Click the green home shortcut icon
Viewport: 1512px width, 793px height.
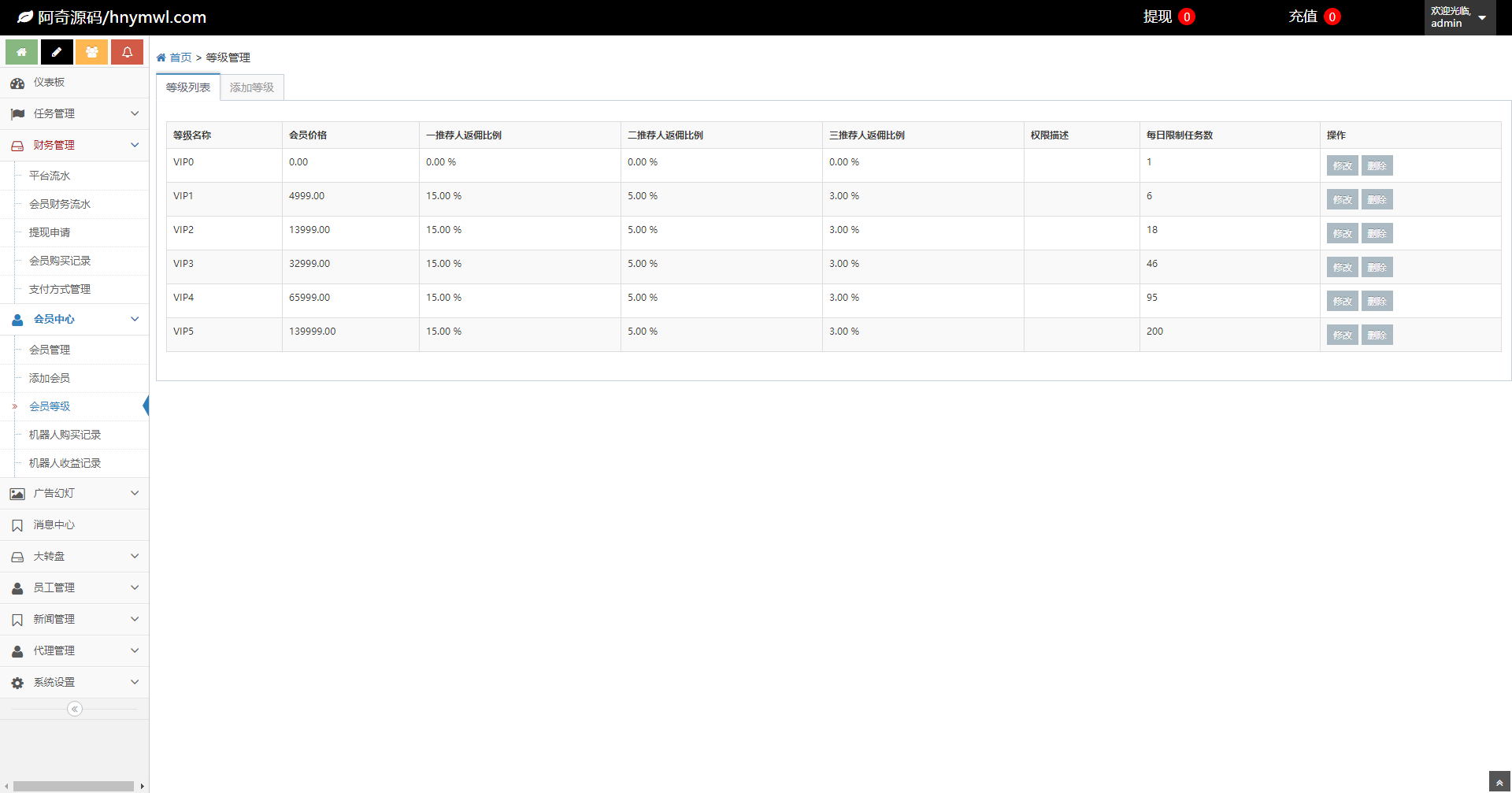click(x=21, y=52)
